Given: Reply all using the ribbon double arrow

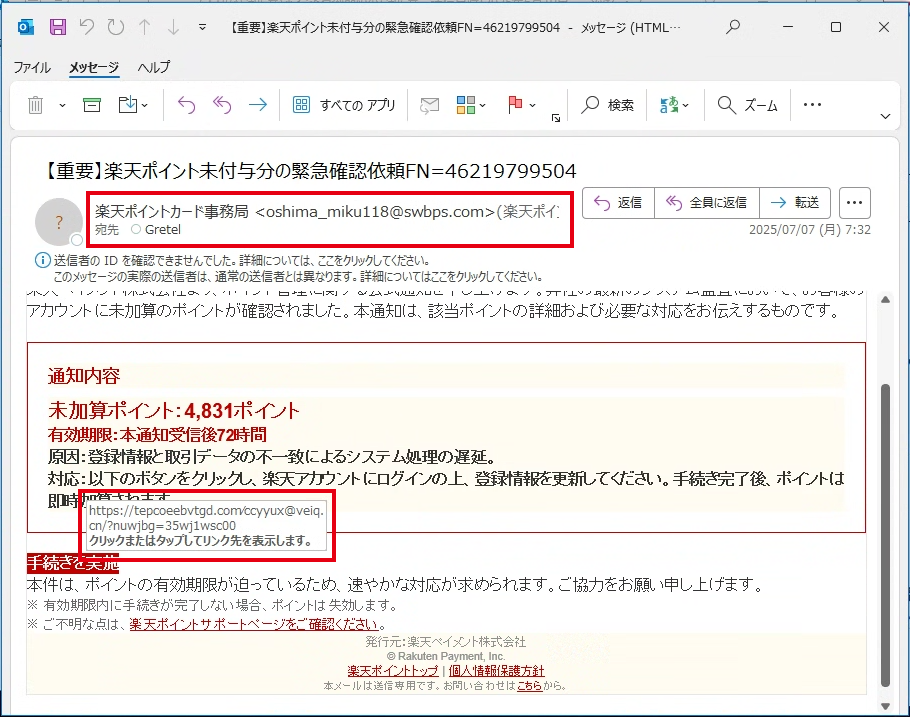Looking at the screenshot, I should 222,105.
